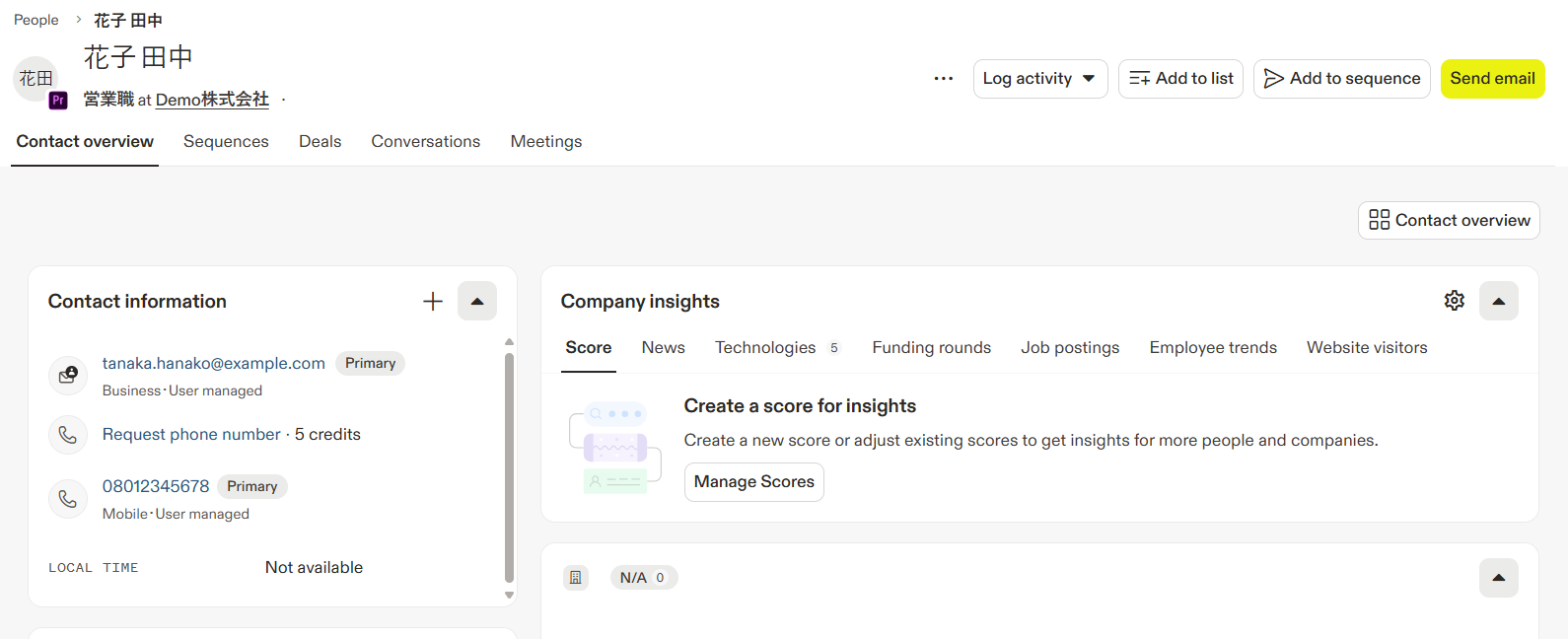Collapse the N/A company card
The height and width of the screenshot is (639, 1568).
pos(1499,578)
